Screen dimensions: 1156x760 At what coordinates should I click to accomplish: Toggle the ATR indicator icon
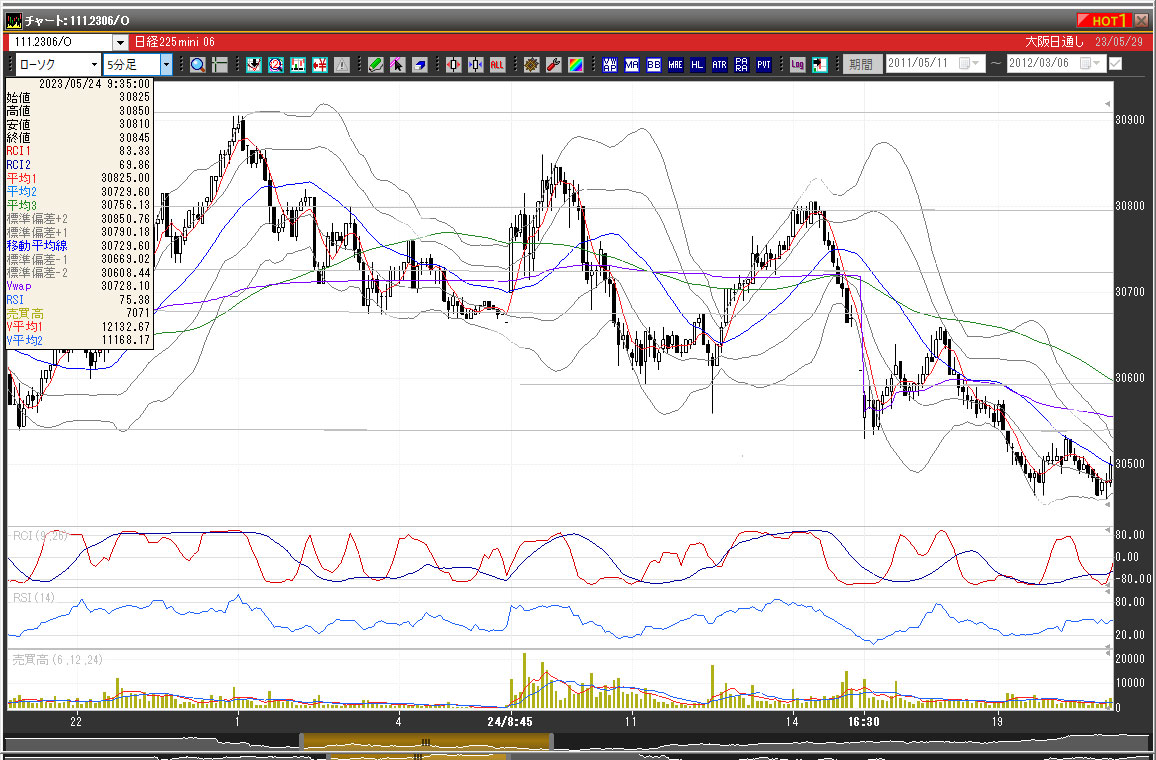coord(720,65)
